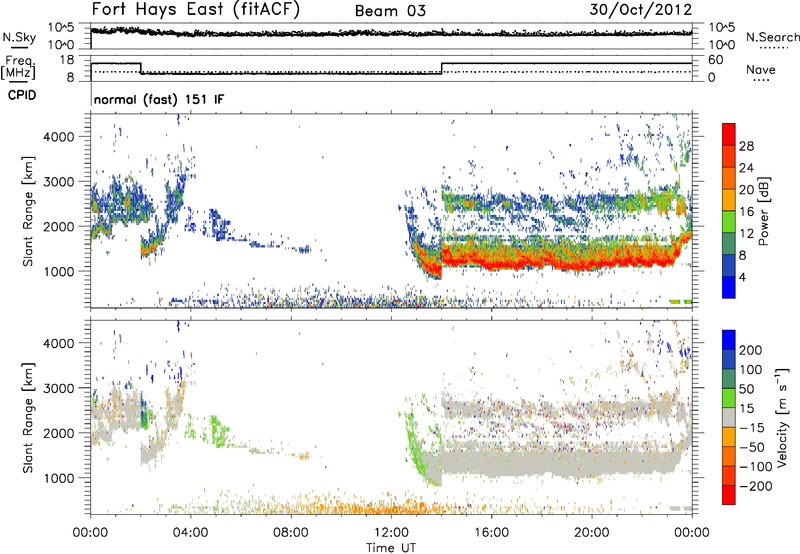This screenshot has height=554, width=800.
Task: Click the 'Time UT' axis title
Action: tap(391, 548)
